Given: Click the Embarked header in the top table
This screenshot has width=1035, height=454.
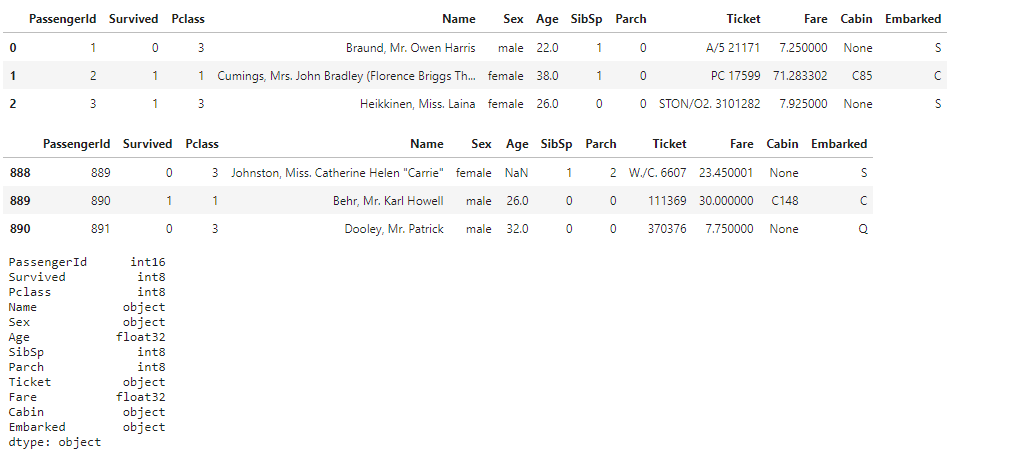Looking at the screenshot, I should pyautogui.click(x=913, y=19).
